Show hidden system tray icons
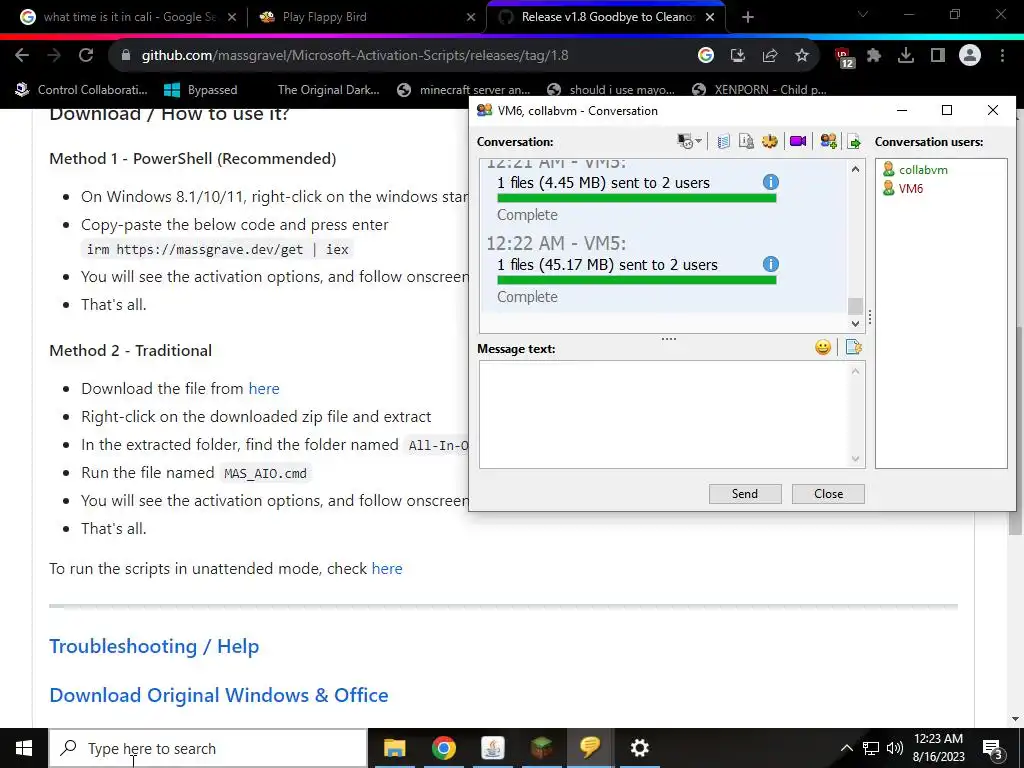 846,748
